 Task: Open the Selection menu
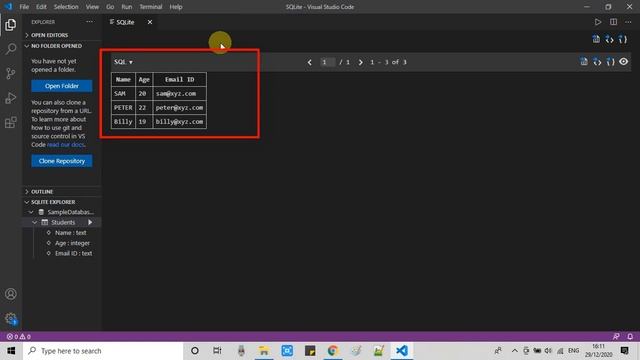click(66, 7)
